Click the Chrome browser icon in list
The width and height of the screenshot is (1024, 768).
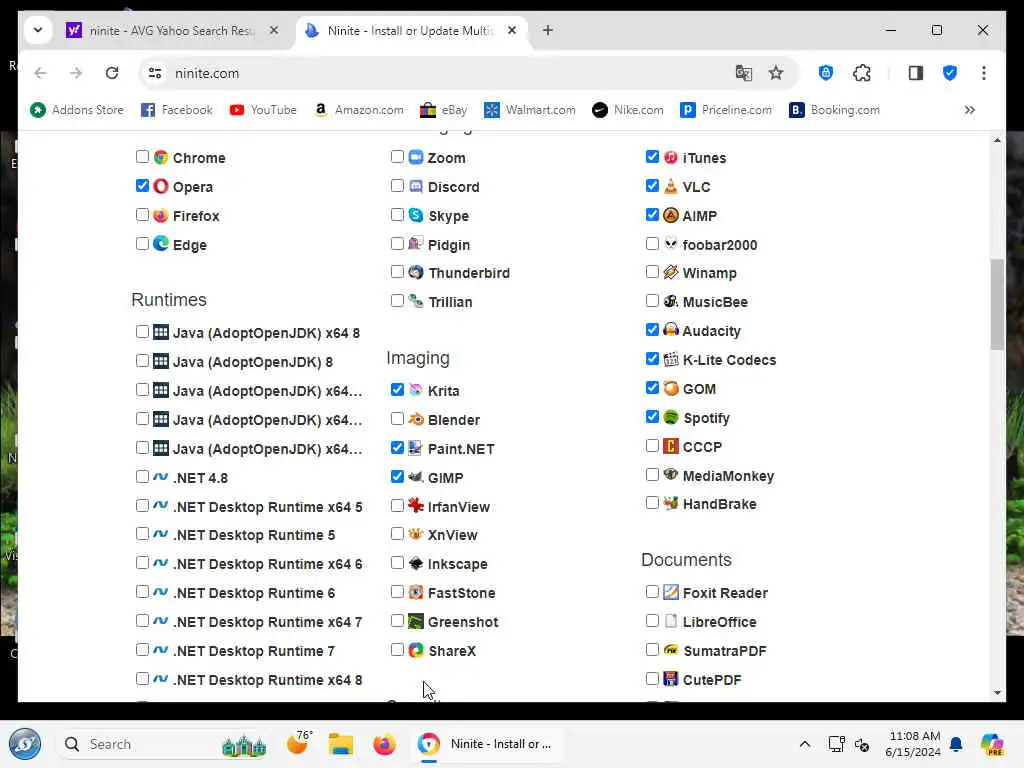coord(161,157)
